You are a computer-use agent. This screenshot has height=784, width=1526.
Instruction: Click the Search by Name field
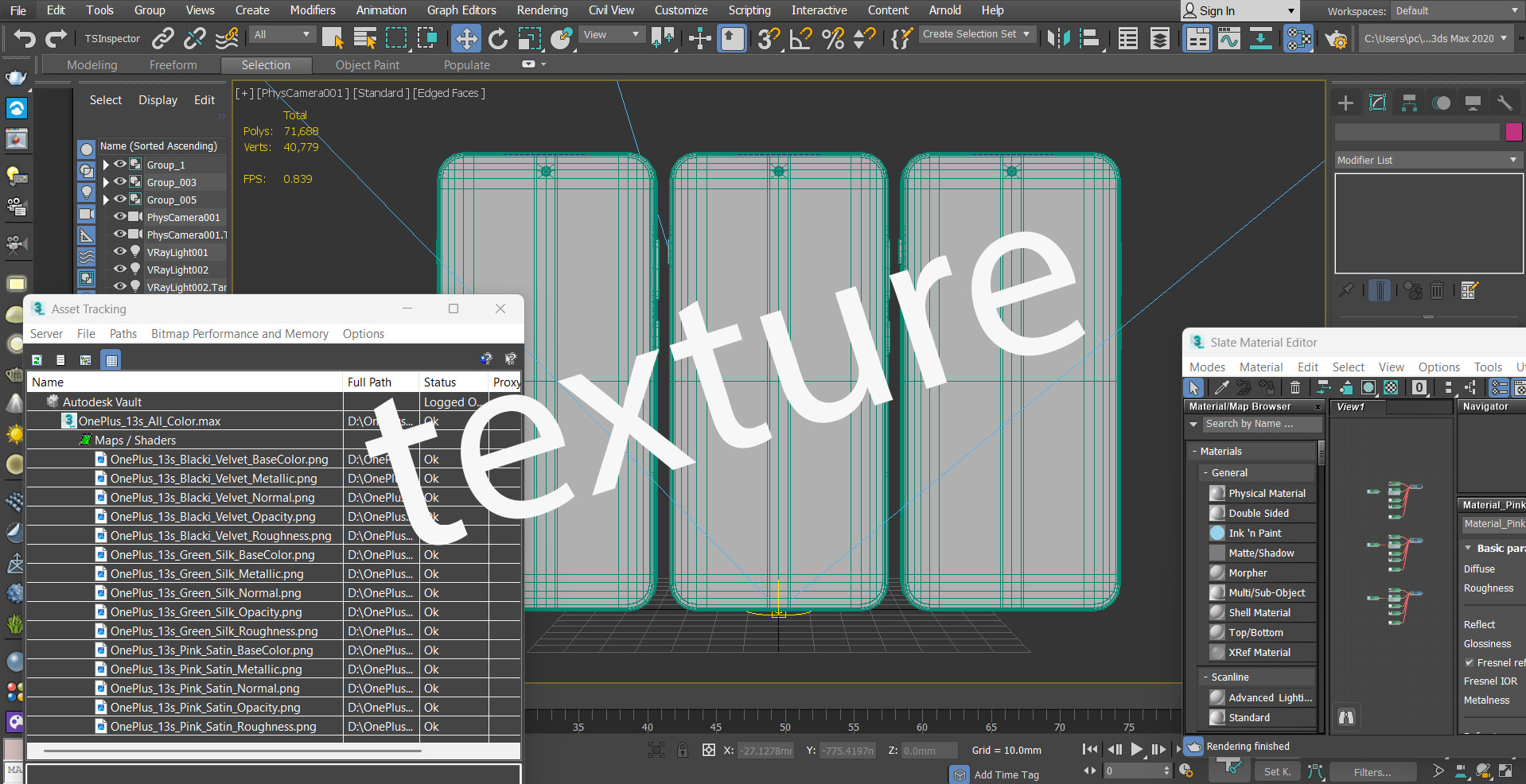pos(1262,424)
